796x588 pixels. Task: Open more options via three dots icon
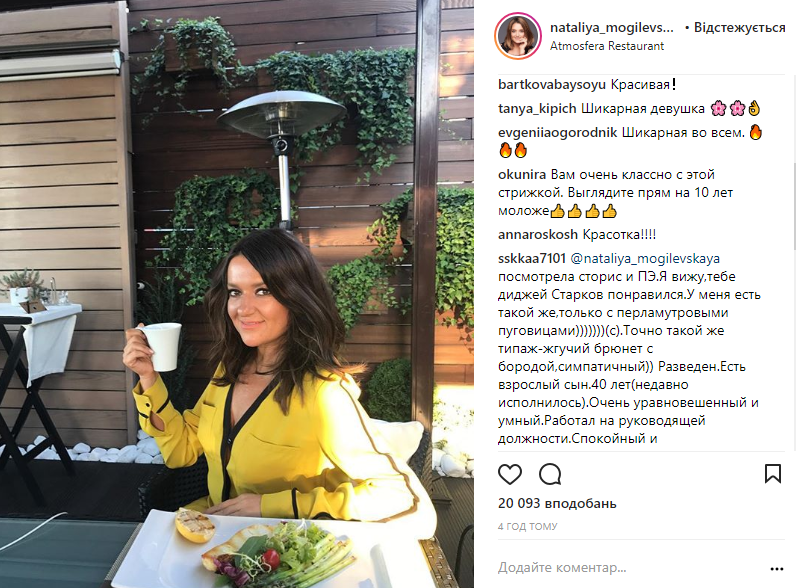pyautogui.click(x=777, y=569)
